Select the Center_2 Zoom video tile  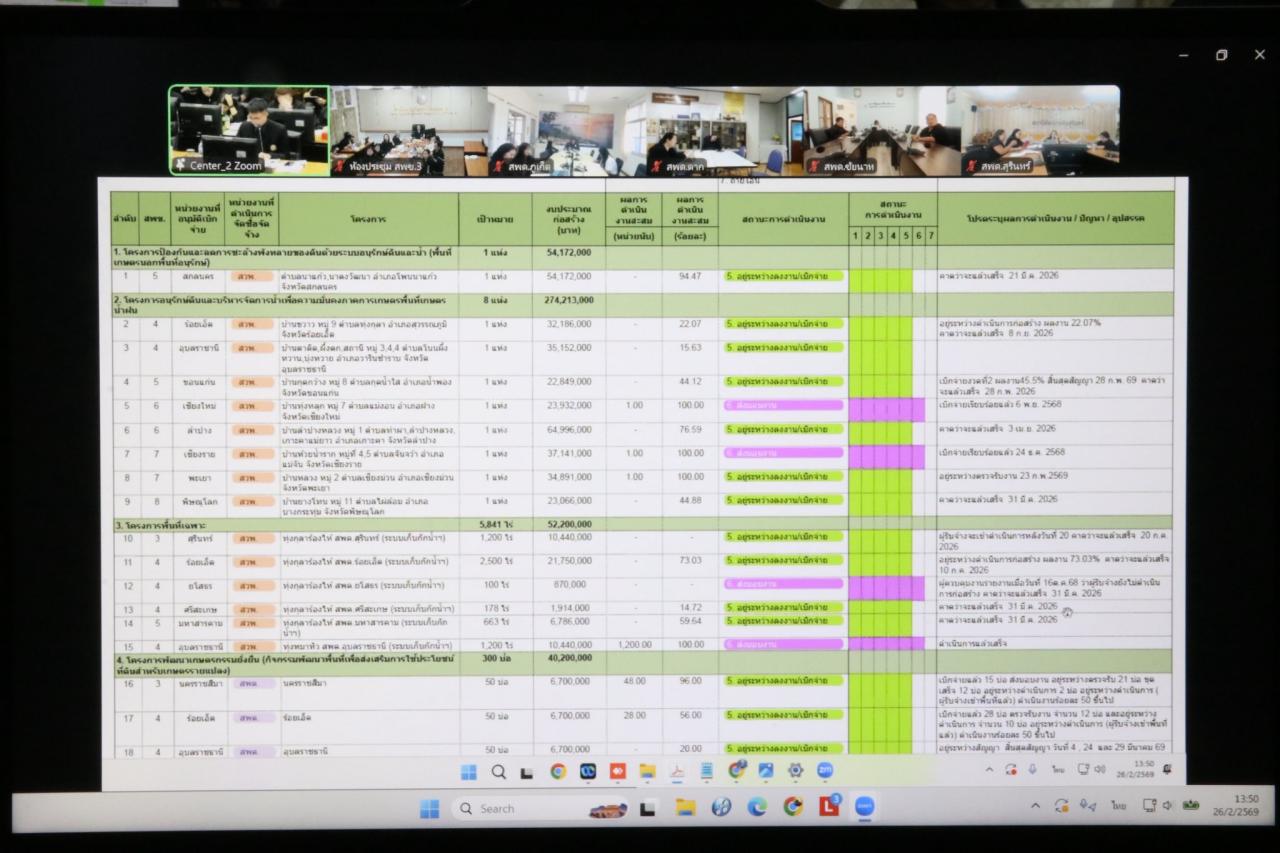click(249, 130)
